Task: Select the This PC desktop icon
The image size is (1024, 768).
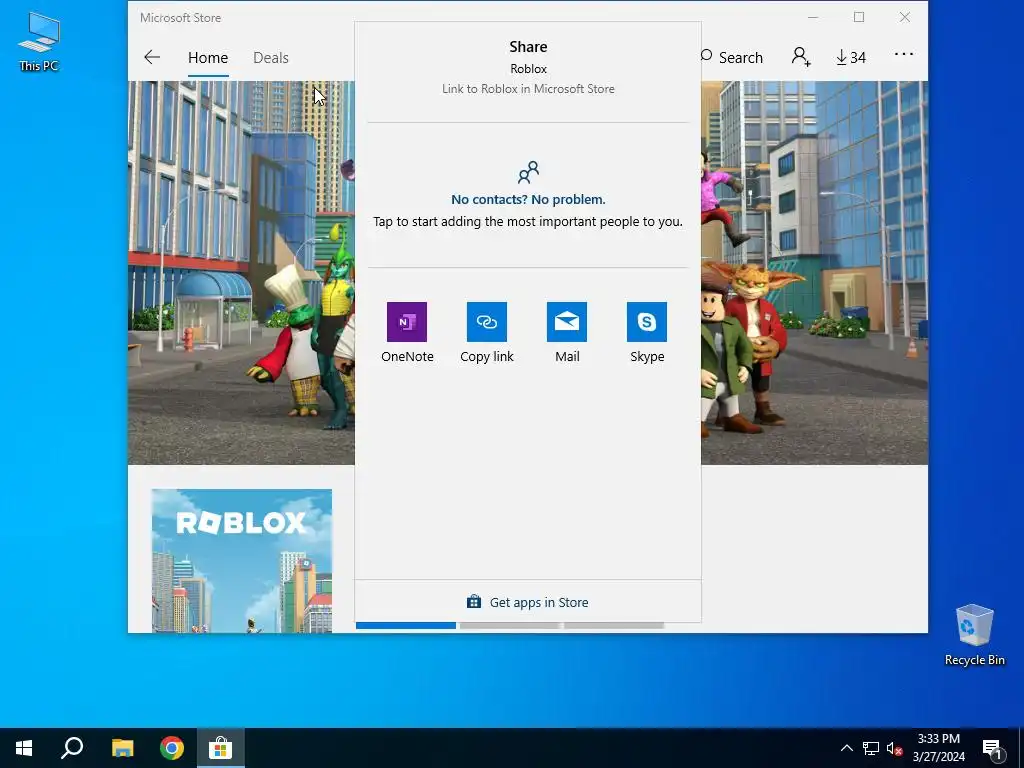Action: click(x=39, y=42)
